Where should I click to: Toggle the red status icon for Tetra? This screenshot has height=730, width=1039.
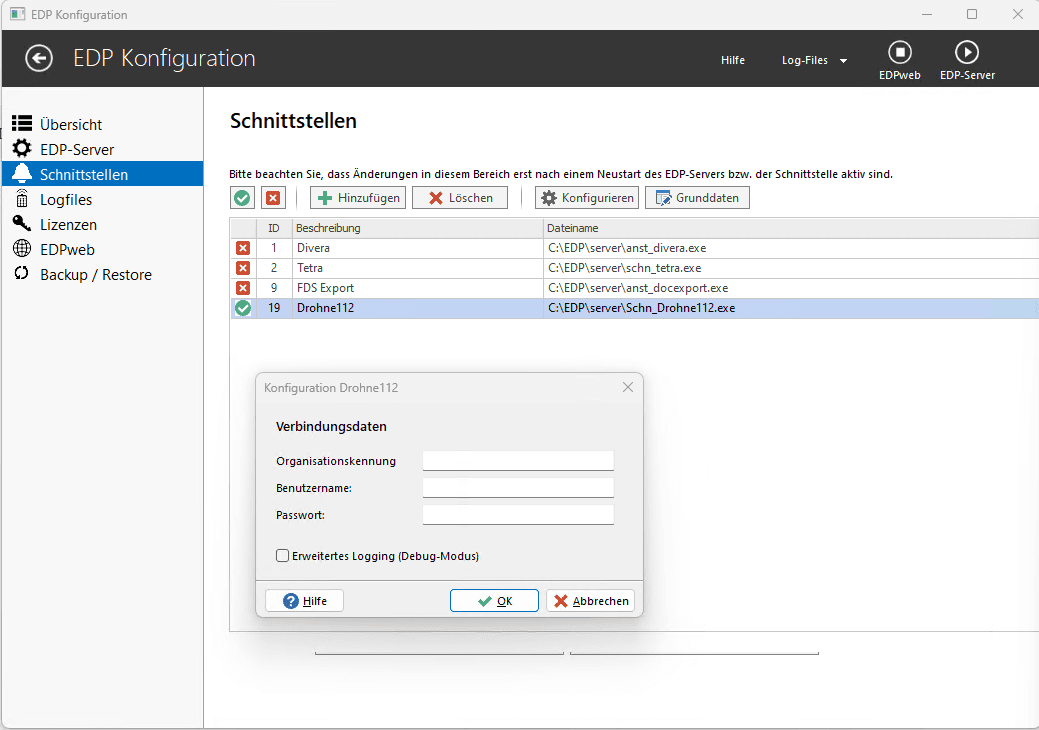point(242,268)
